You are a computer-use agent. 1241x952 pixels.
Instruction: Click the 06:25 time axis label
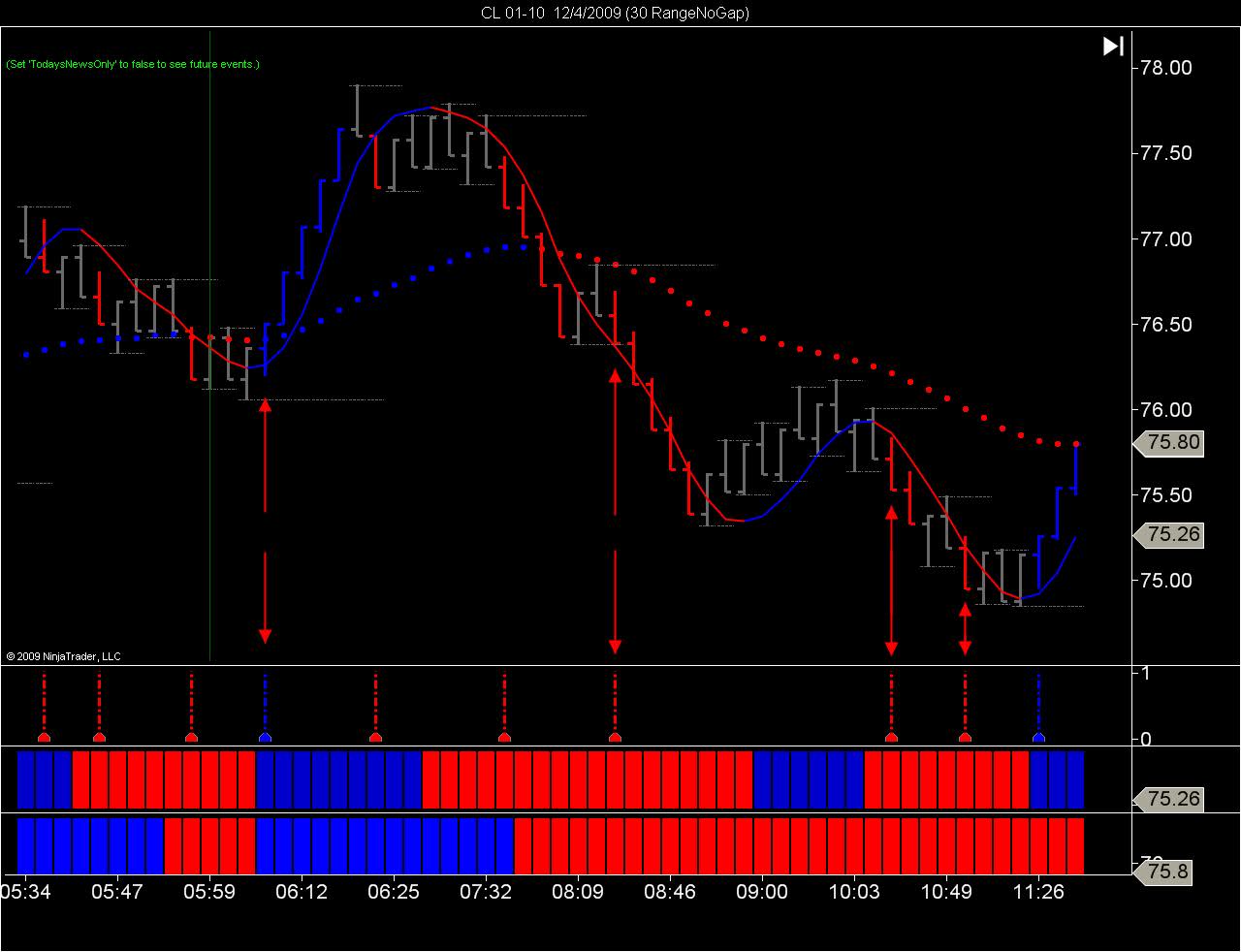tap(394, 891)
